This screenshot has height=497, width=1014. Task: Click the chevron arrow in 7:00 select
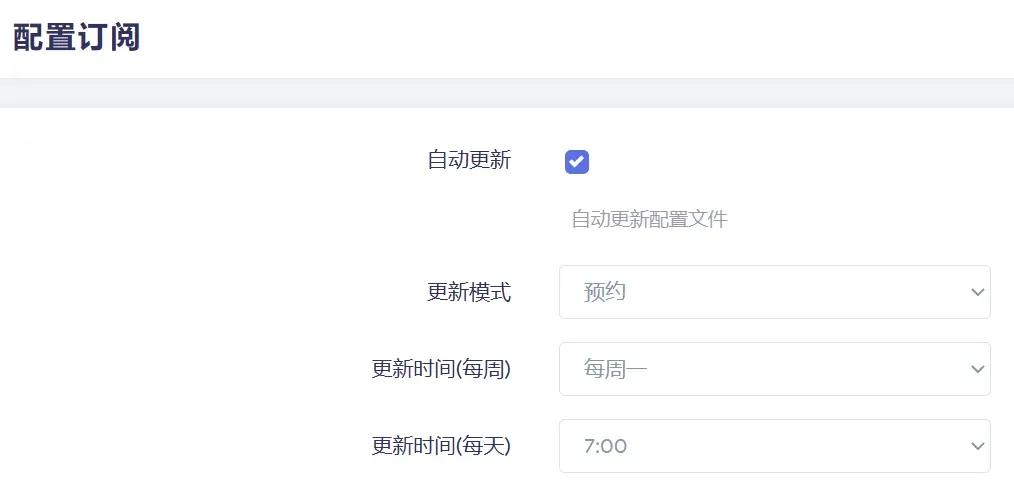click(x=977, y=446)
